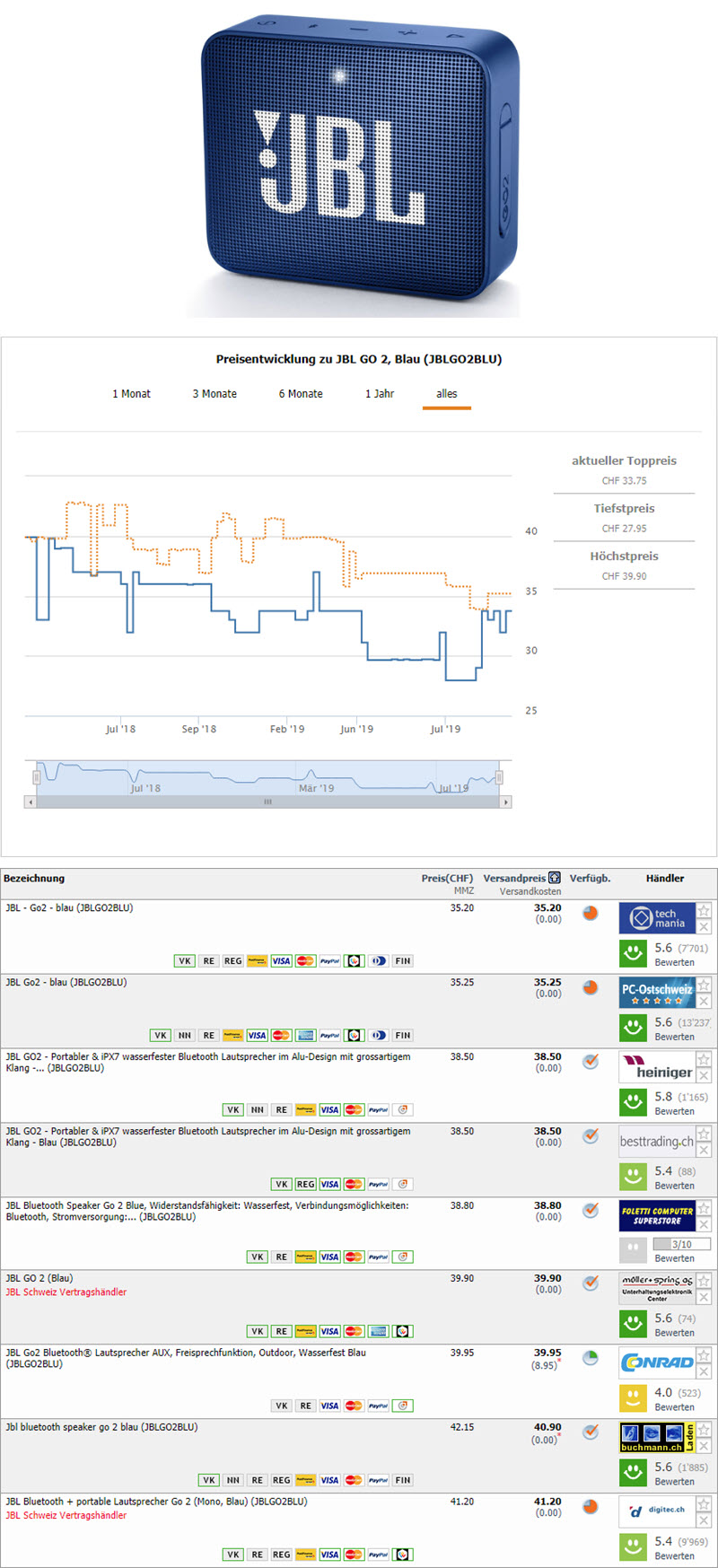Click the Bezeichnung column header
The image size is (718, 1568).
coord(34,879)
